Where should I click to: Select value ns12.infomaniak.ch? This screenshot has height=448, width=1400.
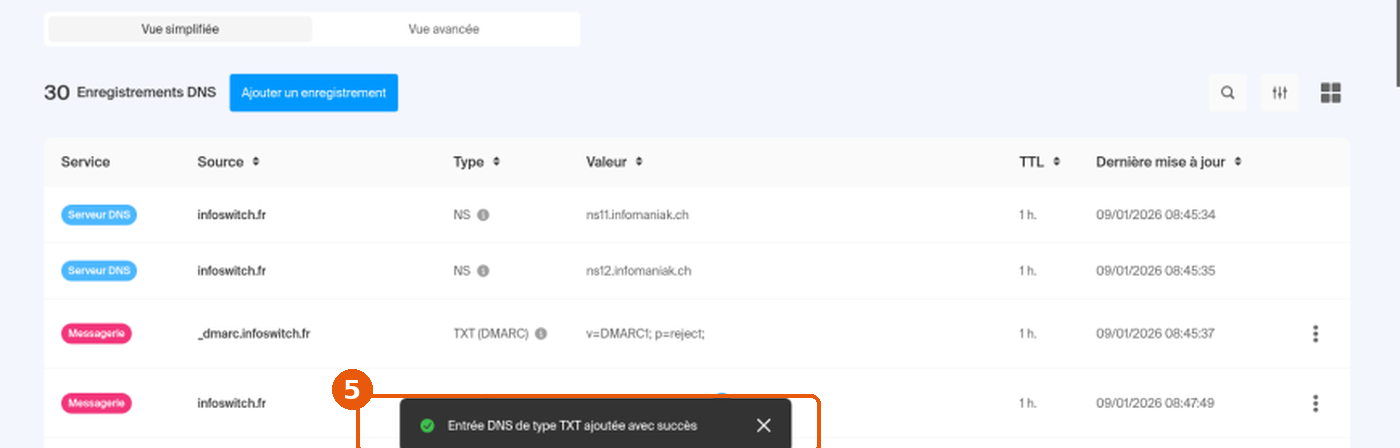tap(638, 271)
